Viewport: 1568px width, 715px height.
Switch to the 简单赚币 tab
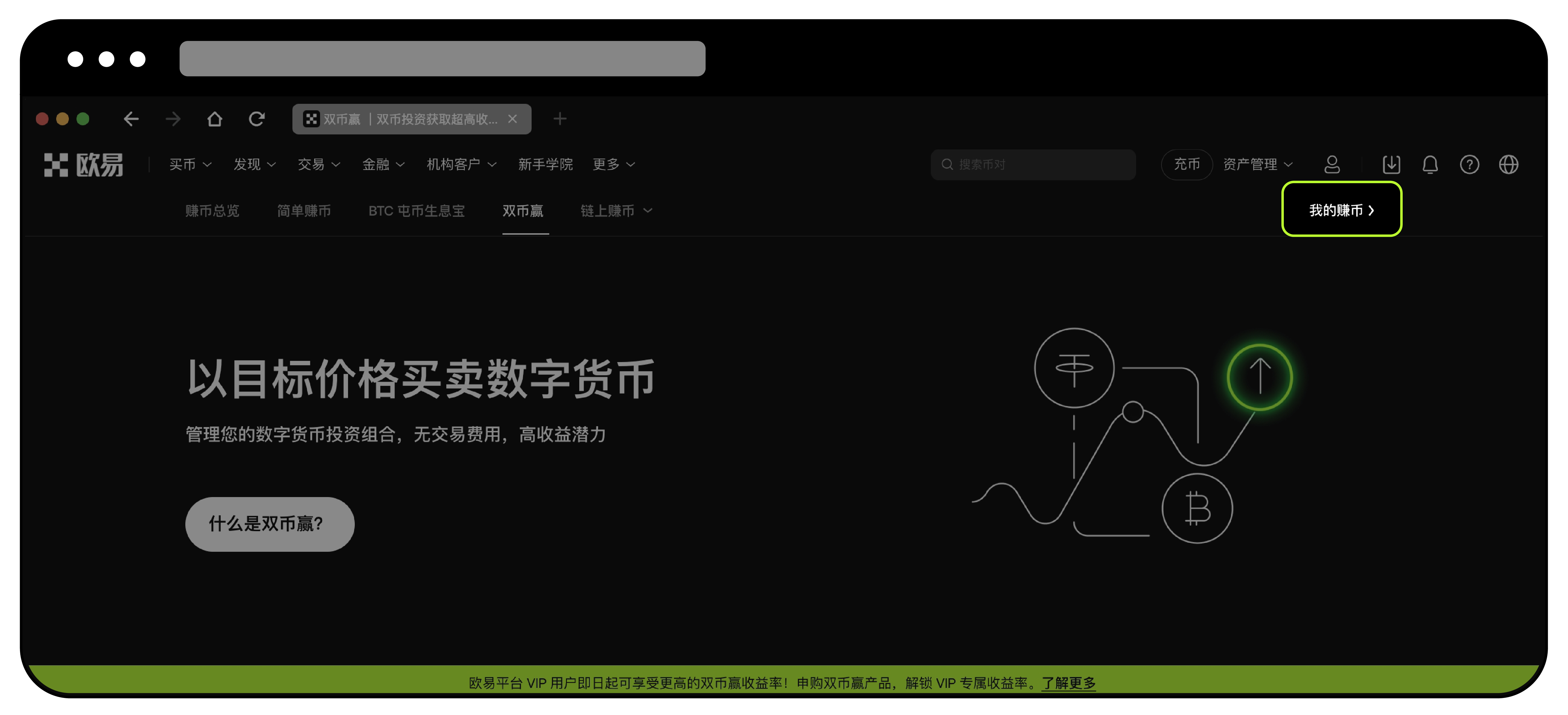[x=304, y=211]
